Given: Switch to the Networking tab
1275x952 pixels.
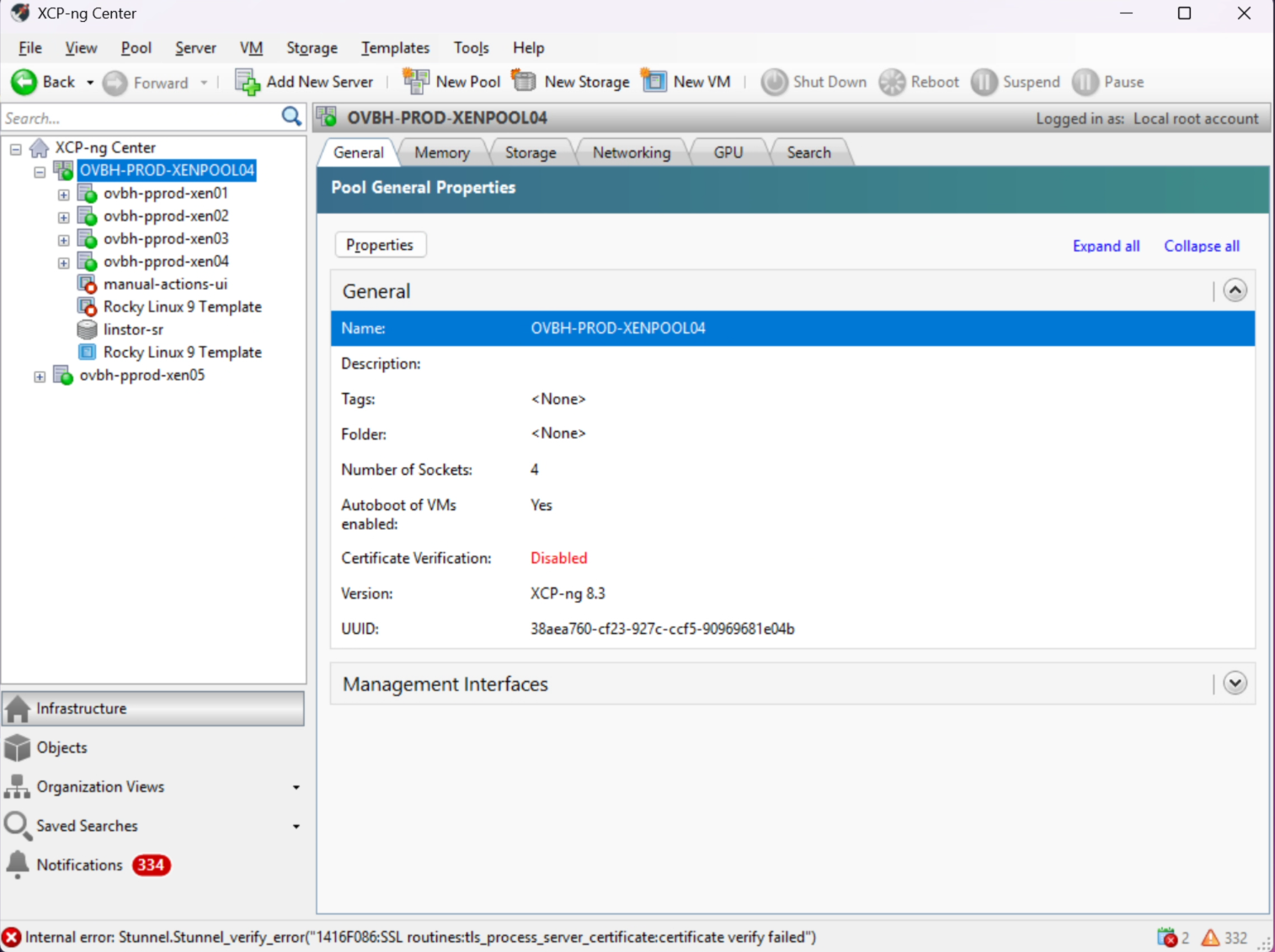Looking at the screenshot, I should tap(631, 152).
